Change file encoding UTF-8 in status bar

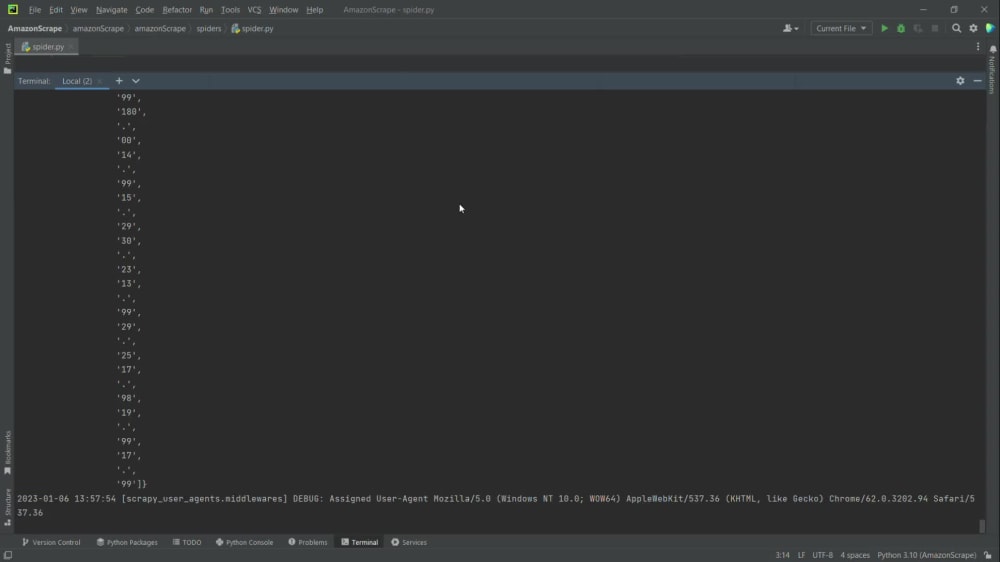click(822, 555)
